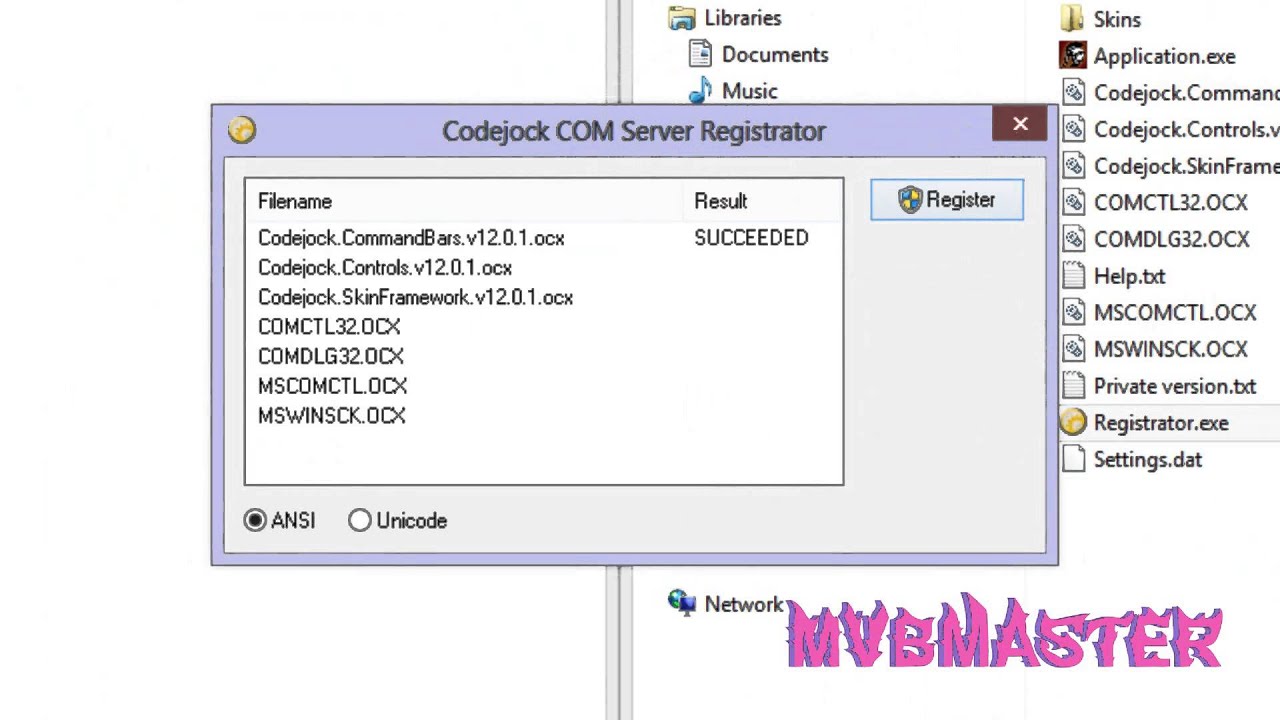Screen dimensions: 1280x720
Task: Select Settings.dat in Explorer file list
Action: point(1147,460)
